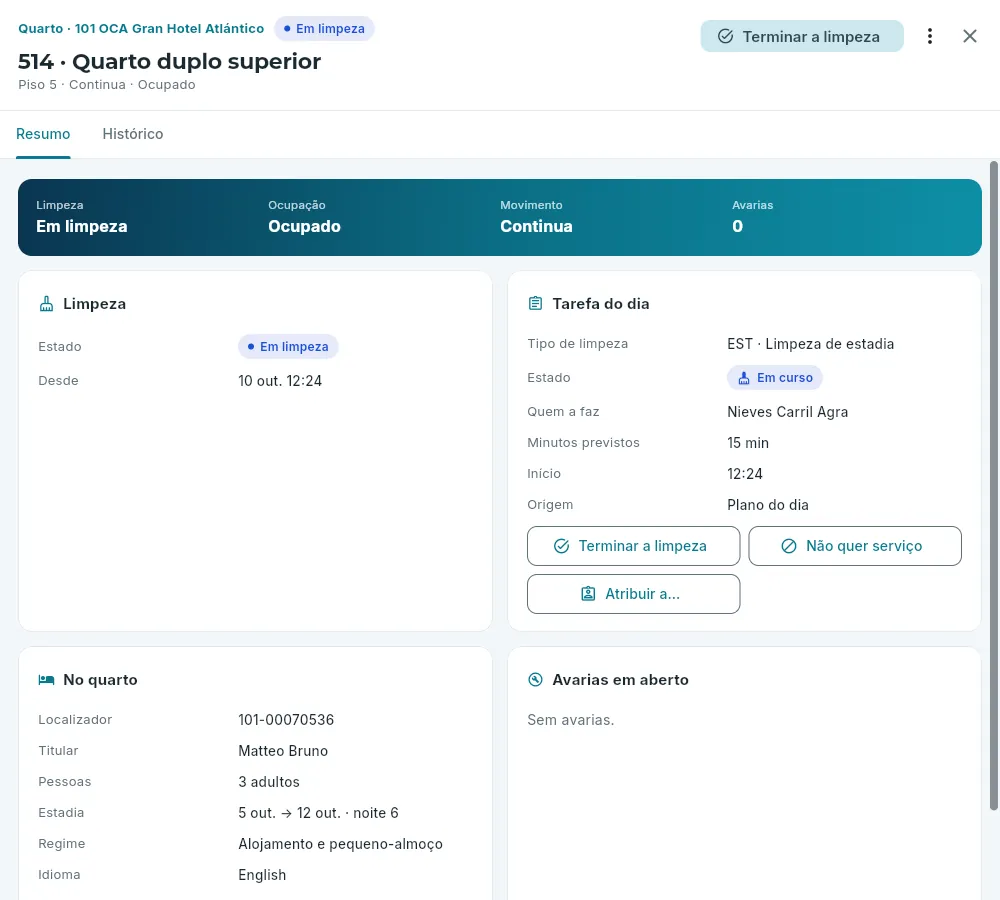Click the Avarias count 0 in the banner
The height and width of the screenshot is (900, 1000).
coord(737,226)
